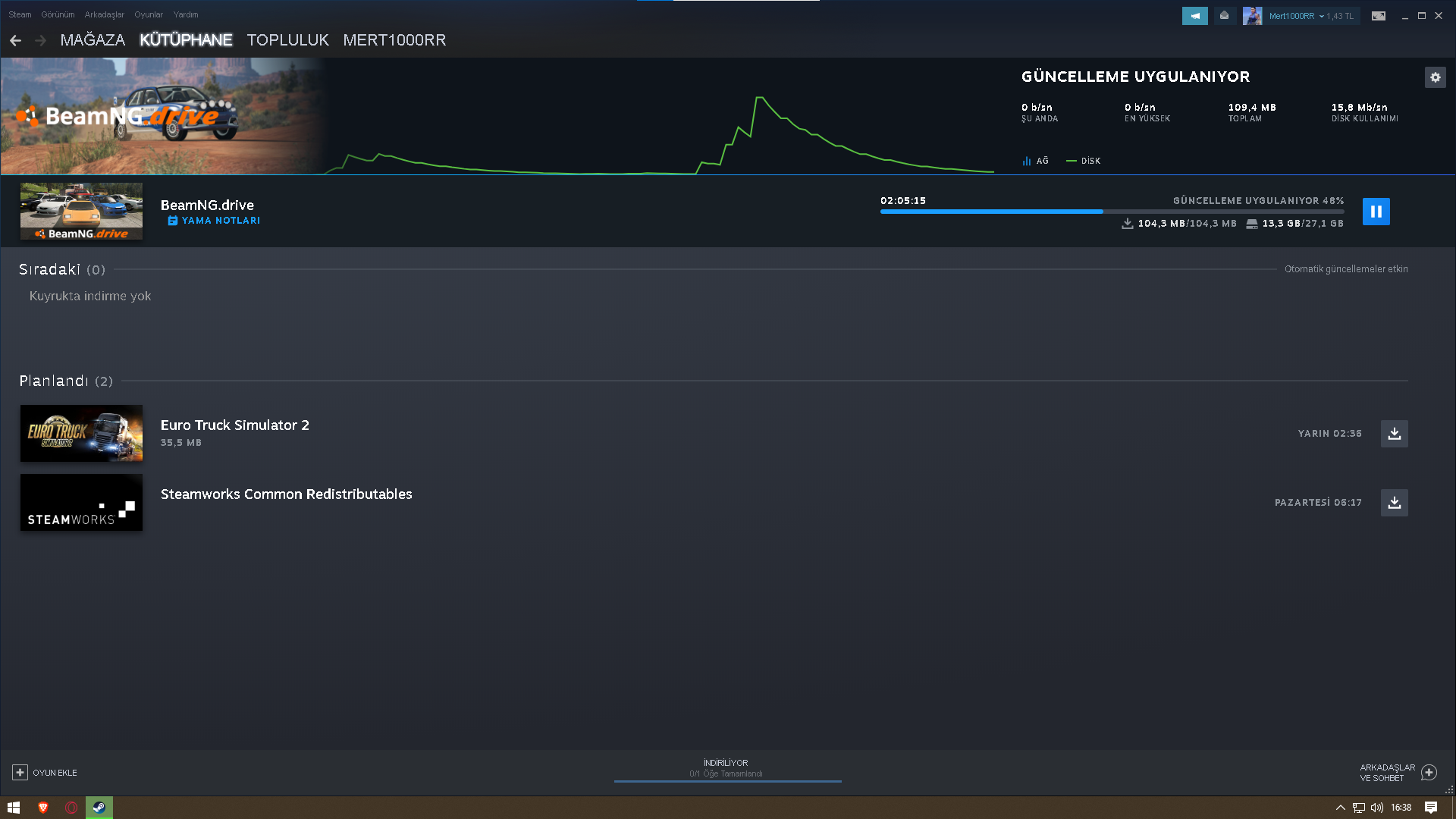Click the announcements megaphone icon
The image size is (1456, 819).
point(1194,16)
